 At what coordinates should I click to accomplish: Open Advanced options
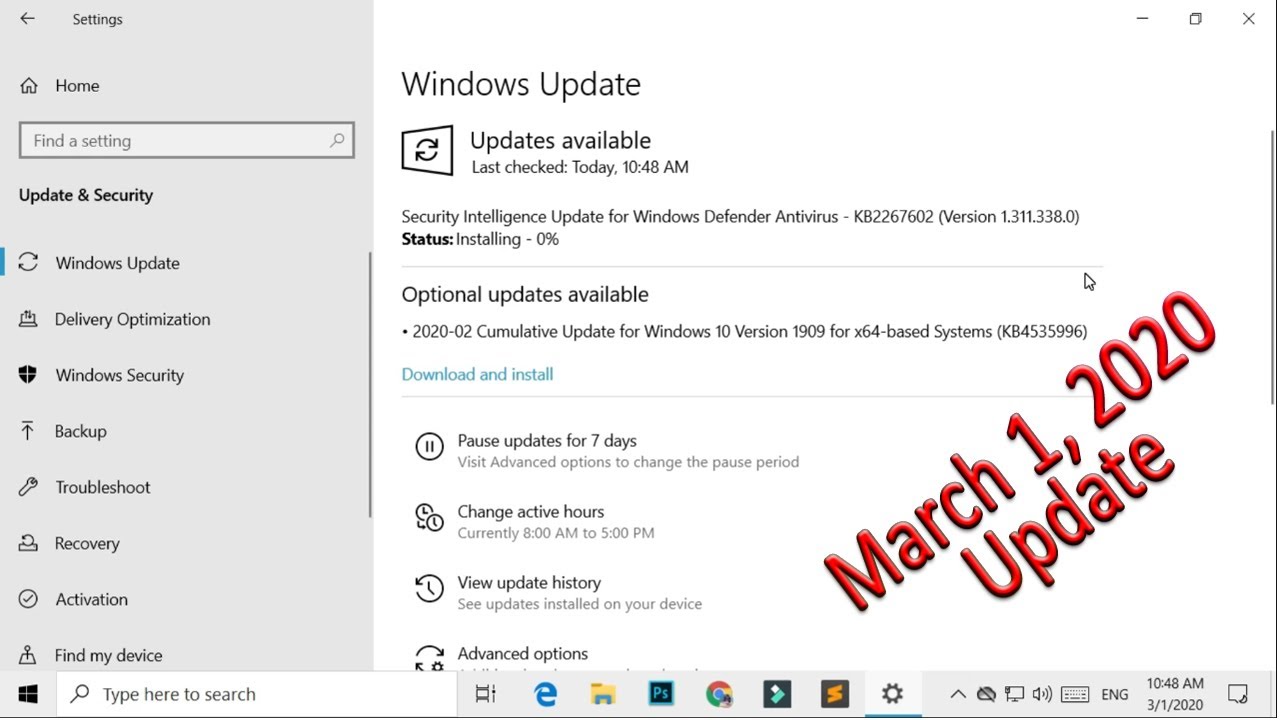point(523,654)
